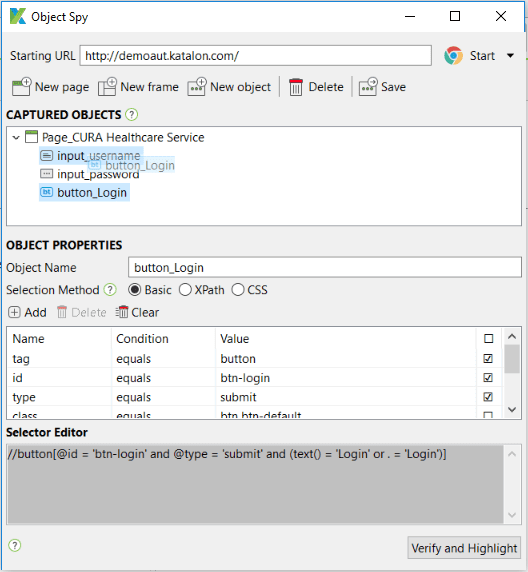This screenshot has height=572, width=528.
Task: Click the New frame toolbar icon
Action: click(107, 87)
